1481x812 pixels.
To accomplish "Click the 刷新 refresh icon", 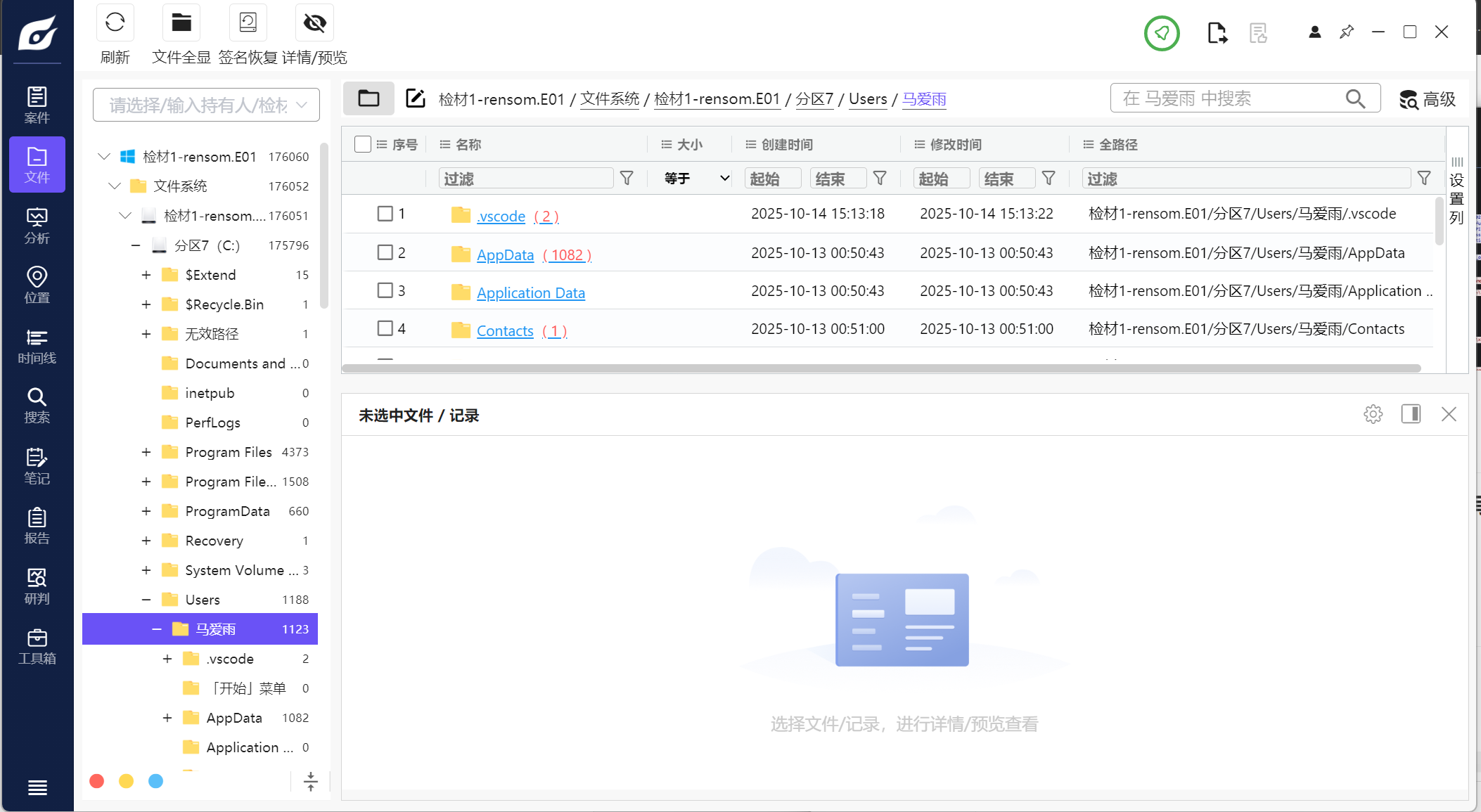I will coord(115,23).
